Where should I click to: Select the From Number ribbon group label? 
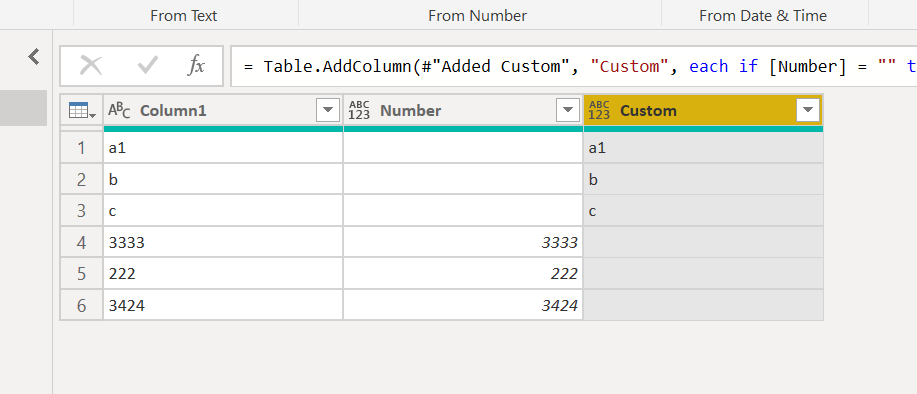(477, 16)
